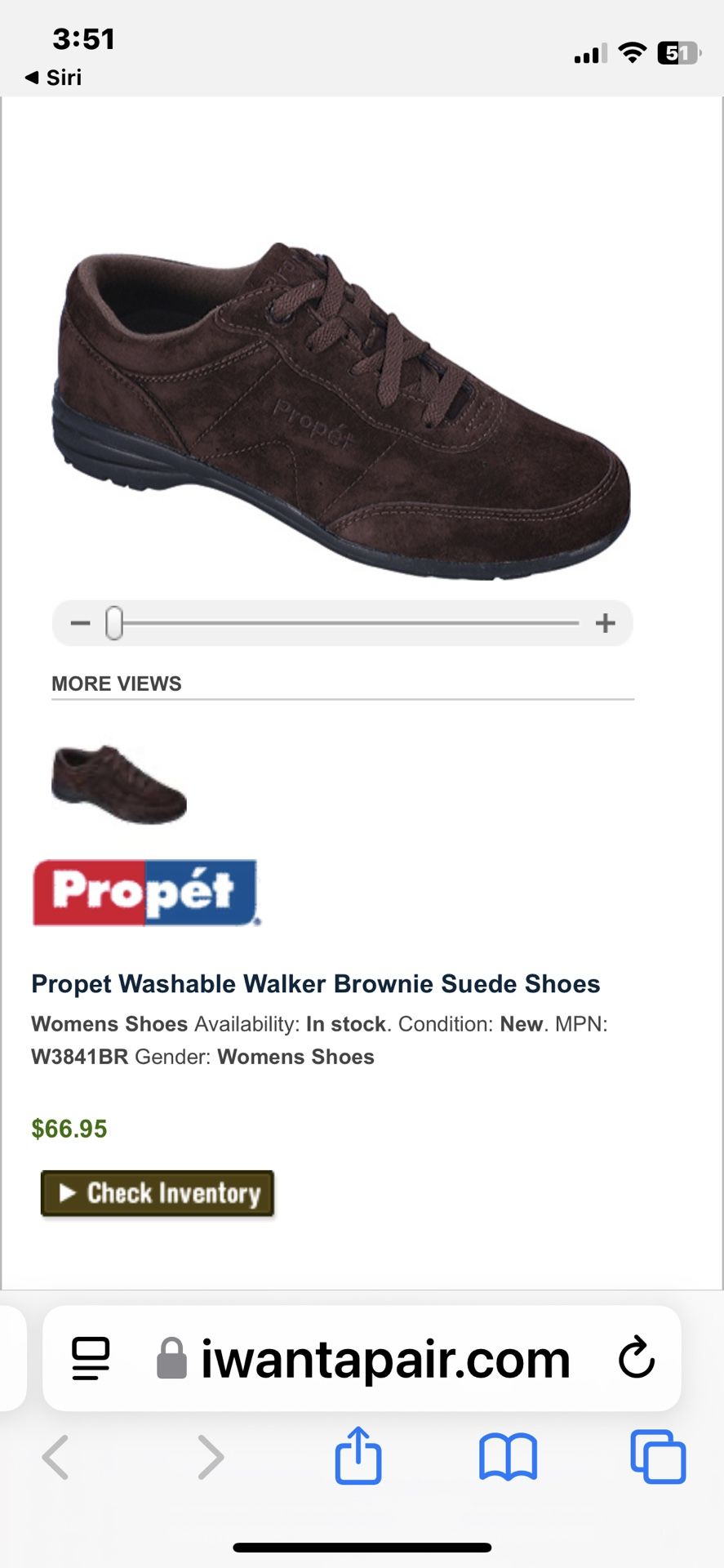Viewport: 724px width, 1568px height.
Task: Go forward with the right chevron
Action: 211,1457
